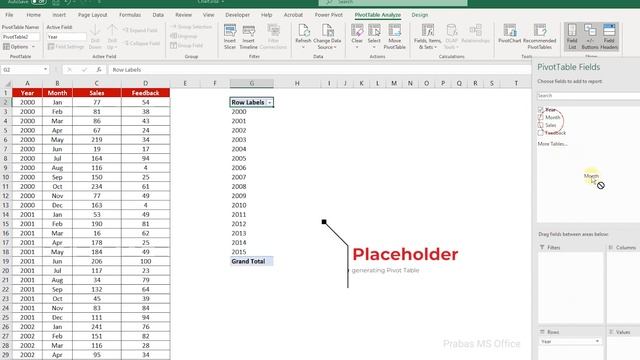Select the Feedback header cell
This screenshot has width=640, height=360.
[x=145, y=93]
